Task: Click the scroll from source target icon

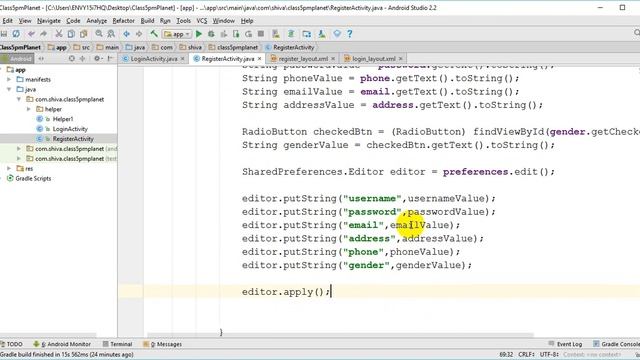Action: pos(72,59)
